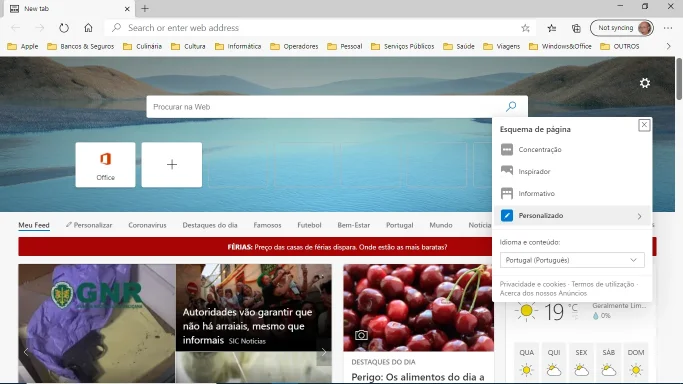
Task: Open the Saúde bookmarks folder
Action: [x=459, y=46]
